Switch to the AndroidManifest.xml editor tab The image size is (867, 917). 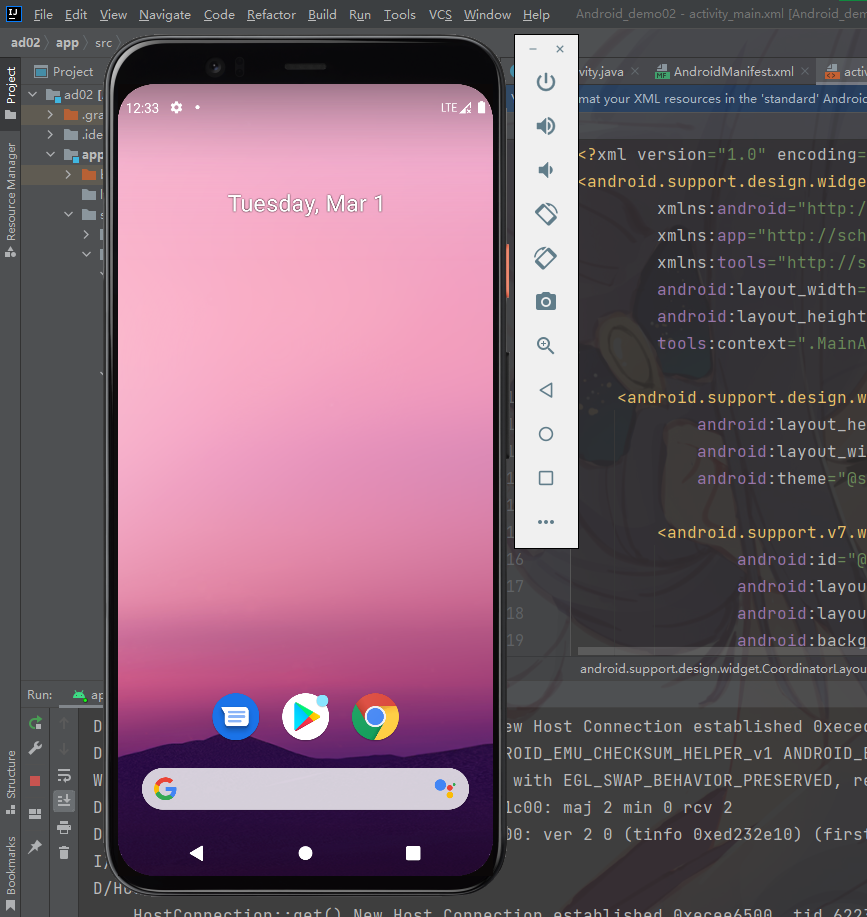733,71
